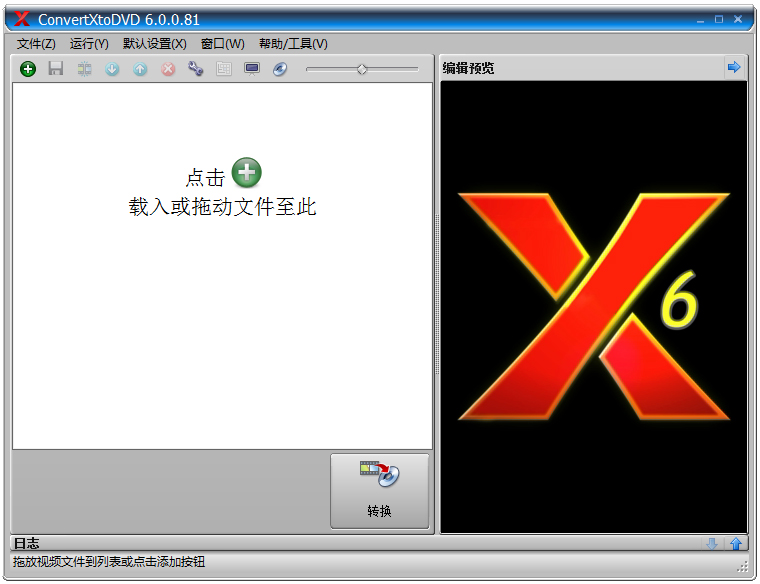Viewport: 760px width, 584px height.
Task: Click the ConvertXtoDVD red X title icon
Action: (22, 19)
